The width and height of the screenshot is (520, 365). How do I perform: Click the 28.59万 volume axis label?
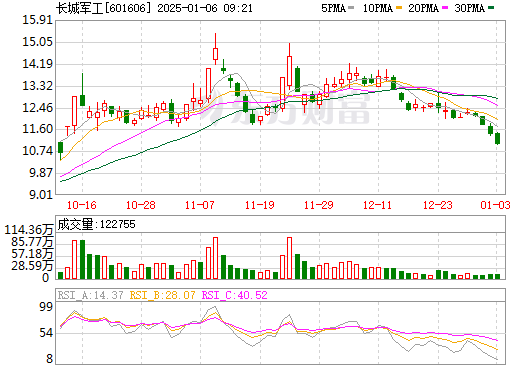[32, 266]
